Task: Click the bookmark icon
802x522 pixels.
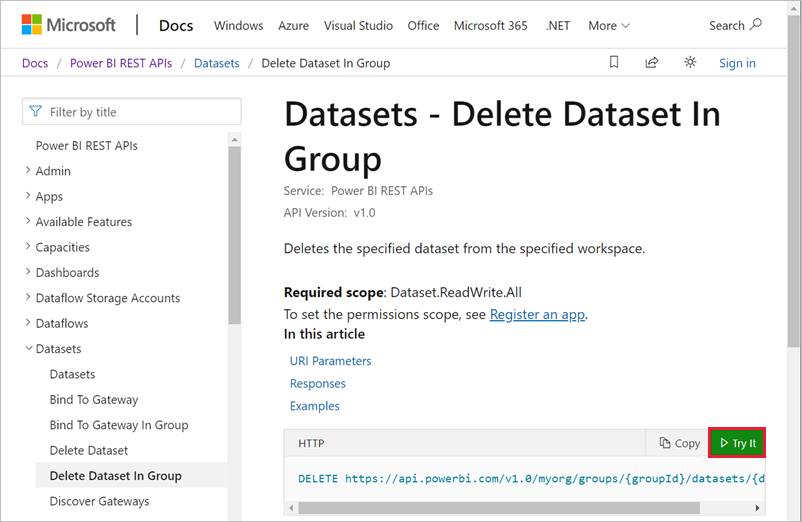Action: coord(614,63)
